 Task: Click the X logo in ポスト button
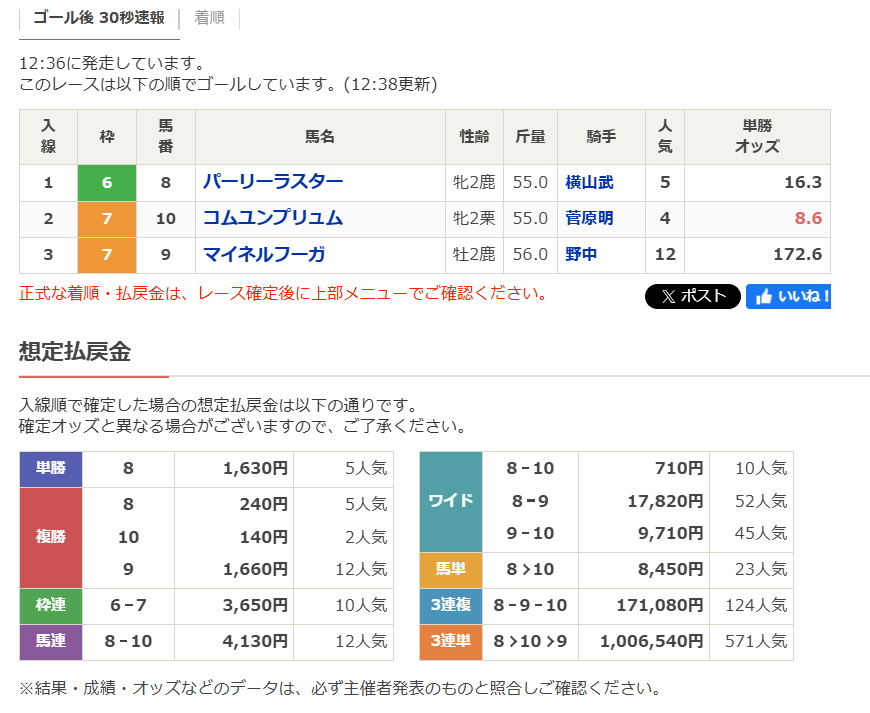tap(668, 297)
